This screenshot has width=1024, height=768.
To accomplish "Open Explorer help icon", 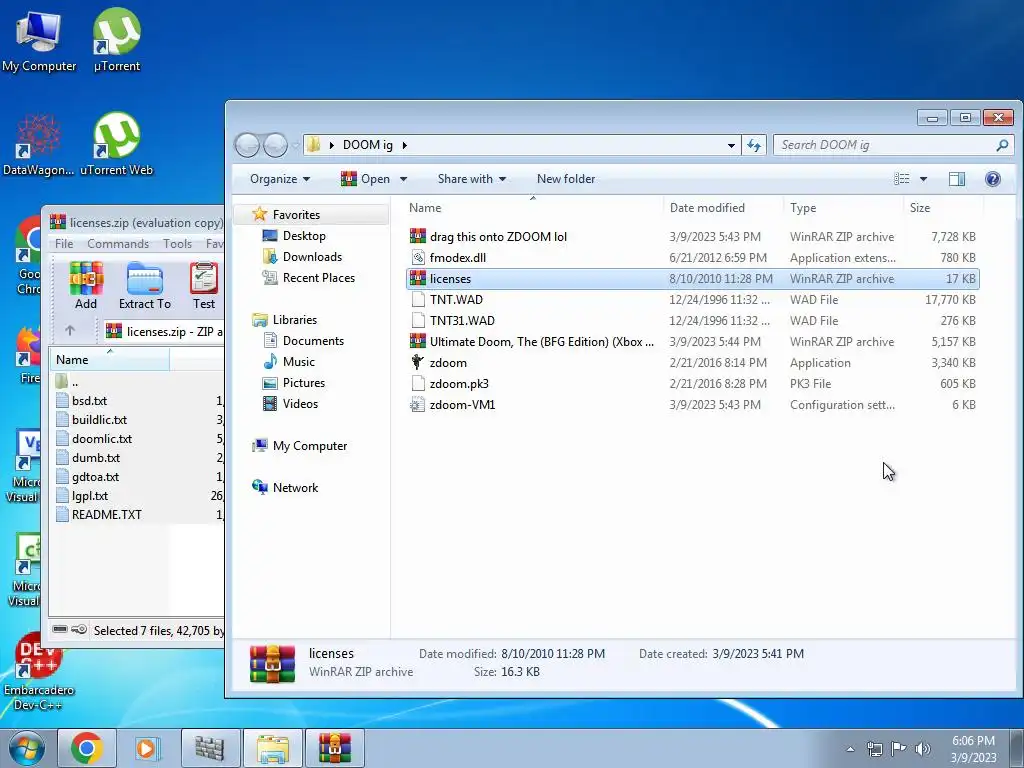I will pyautogui.click(x=993, y=179).
